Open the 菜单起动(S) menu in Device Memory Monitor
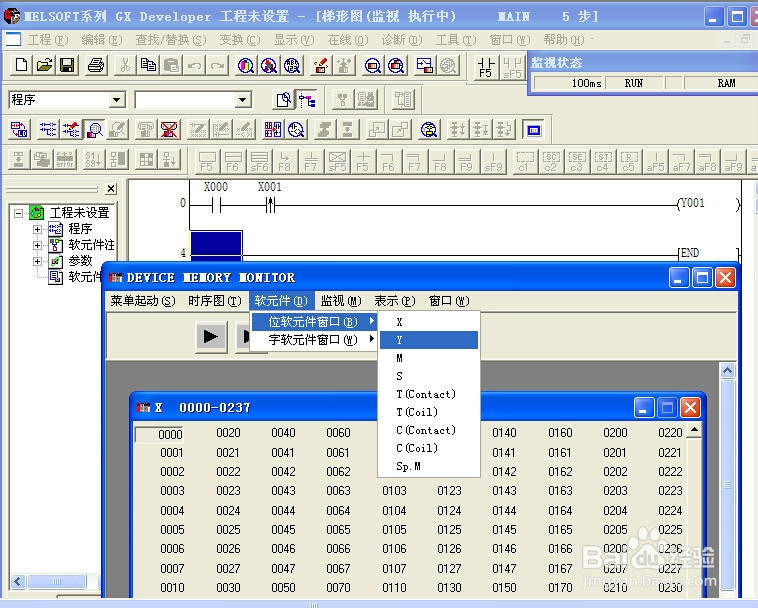The image size is (758, 608). (143, 301)
